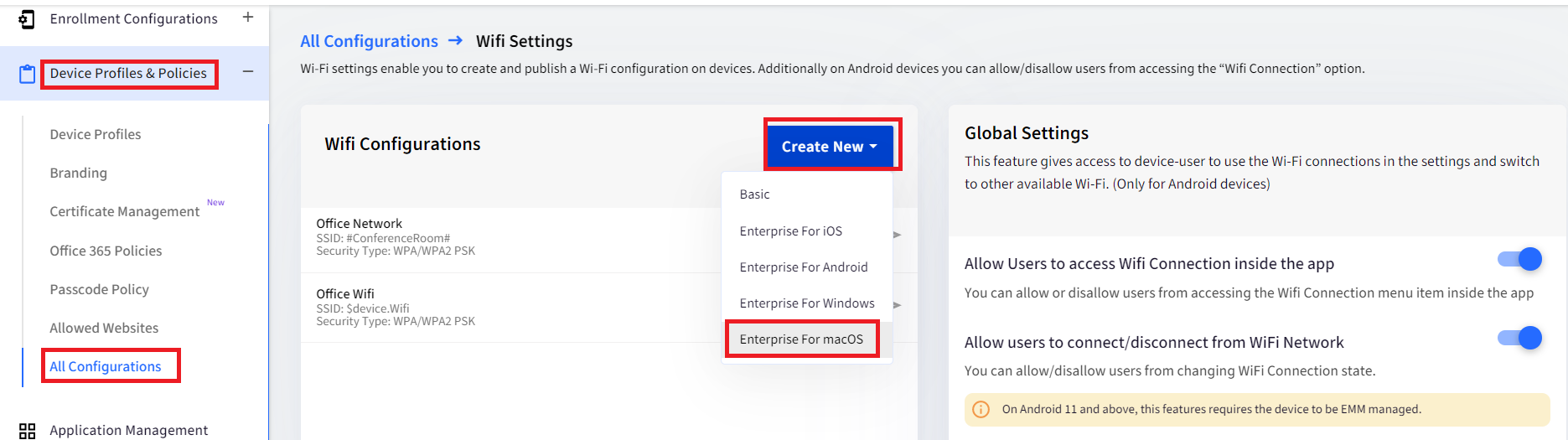Toggle allow connect/disconnect from WiFi Network
This screenshot has width=1568, height=440.
click(x=1519, y=338)
